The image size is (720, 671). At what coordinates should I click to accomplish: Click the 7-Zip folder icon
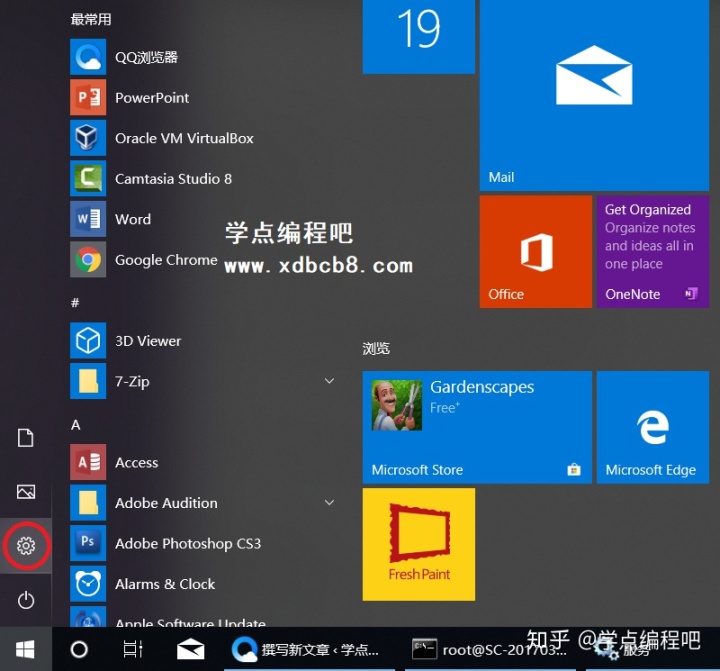click(88, 381)
